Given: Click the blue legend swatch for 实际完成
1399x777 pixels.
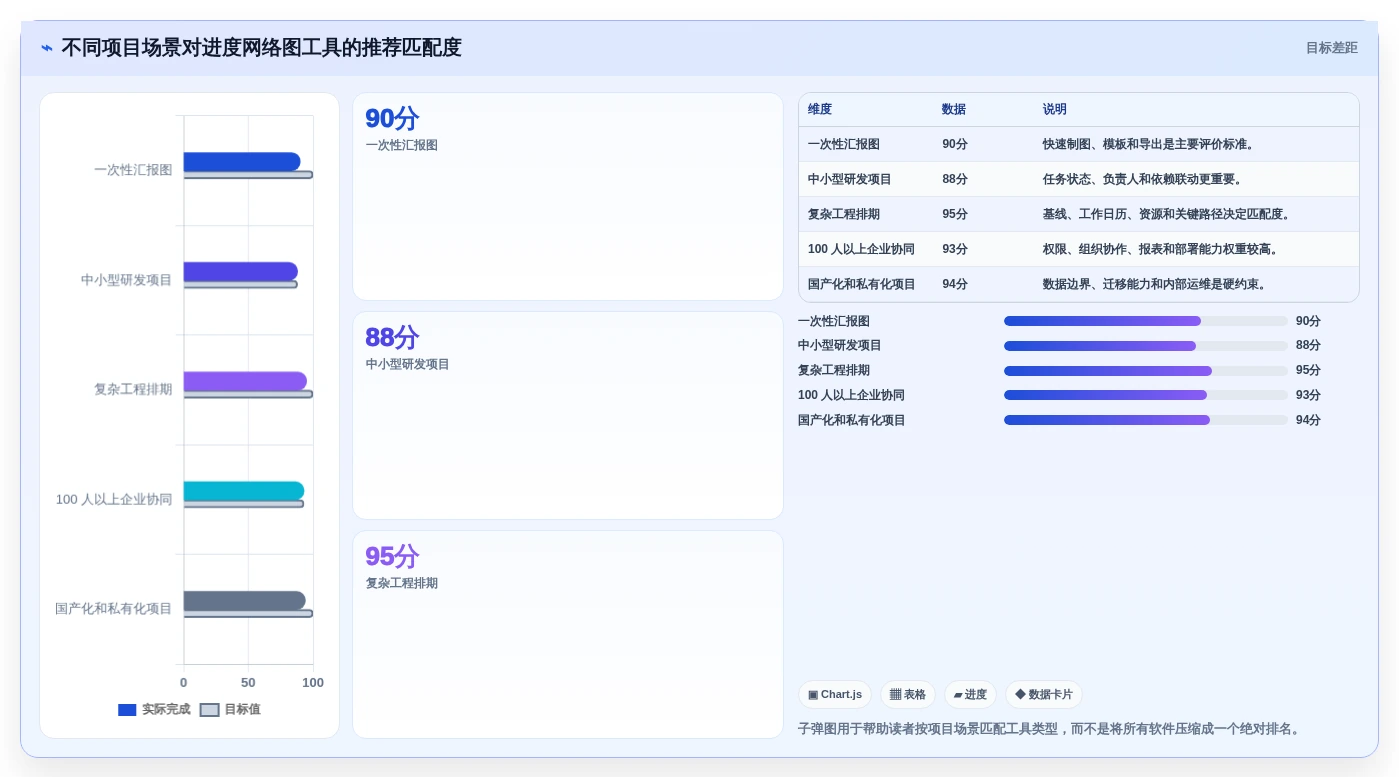Looking at the screenshot, I should click(127, 710).
